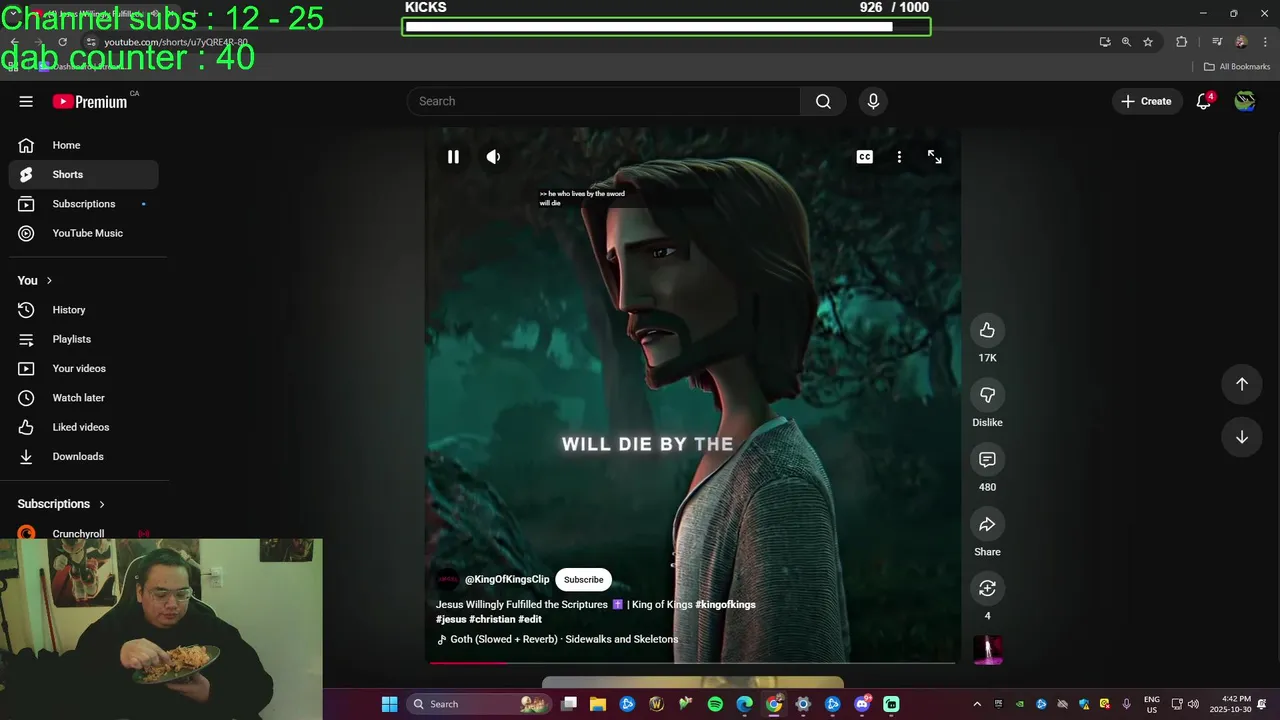Go to Home in the sidebar

[84, 145]
